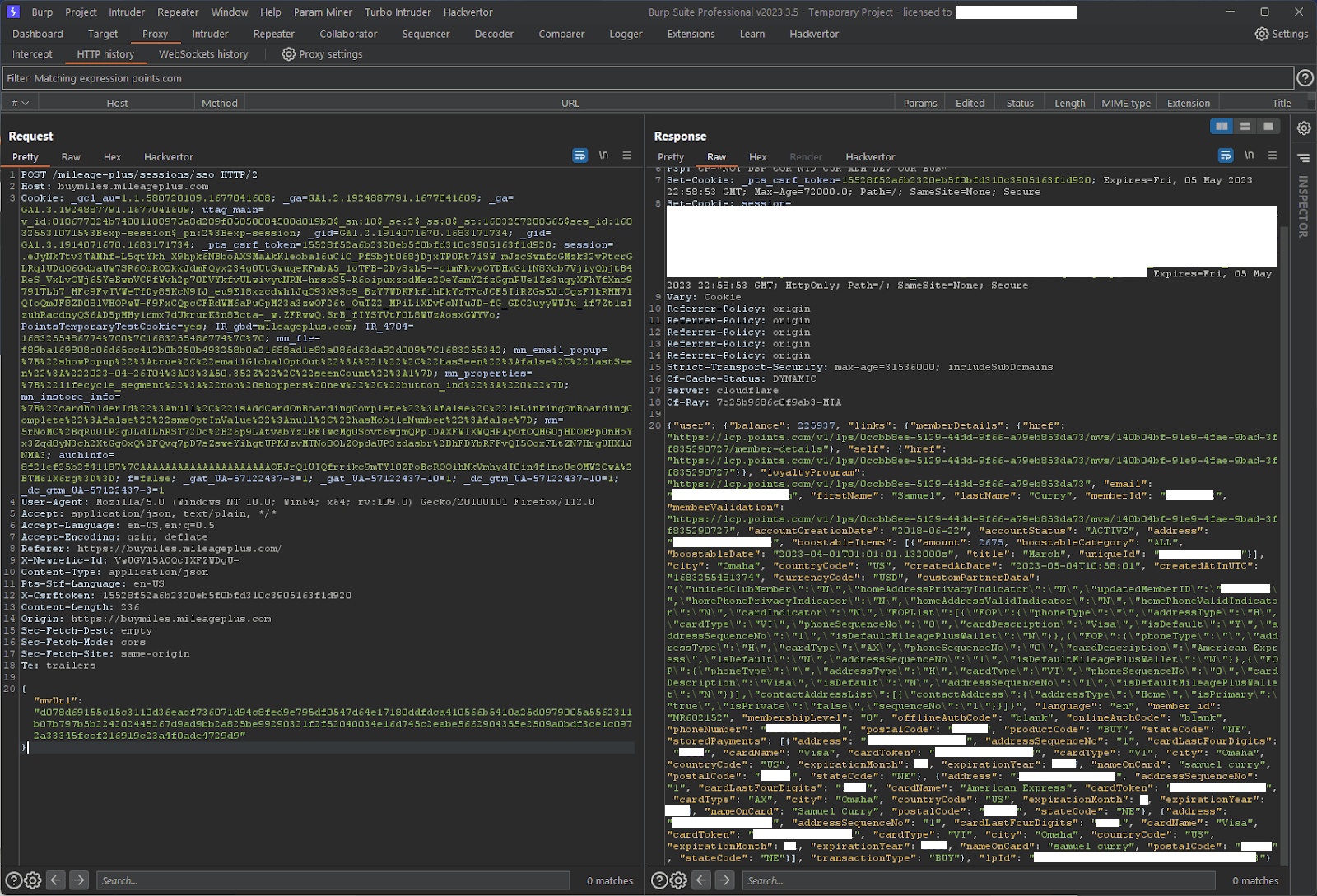This screenshot has height=896, width=1317.
Task: Switch to side-by-side layout view
Action: click(x=1222, y=126)
